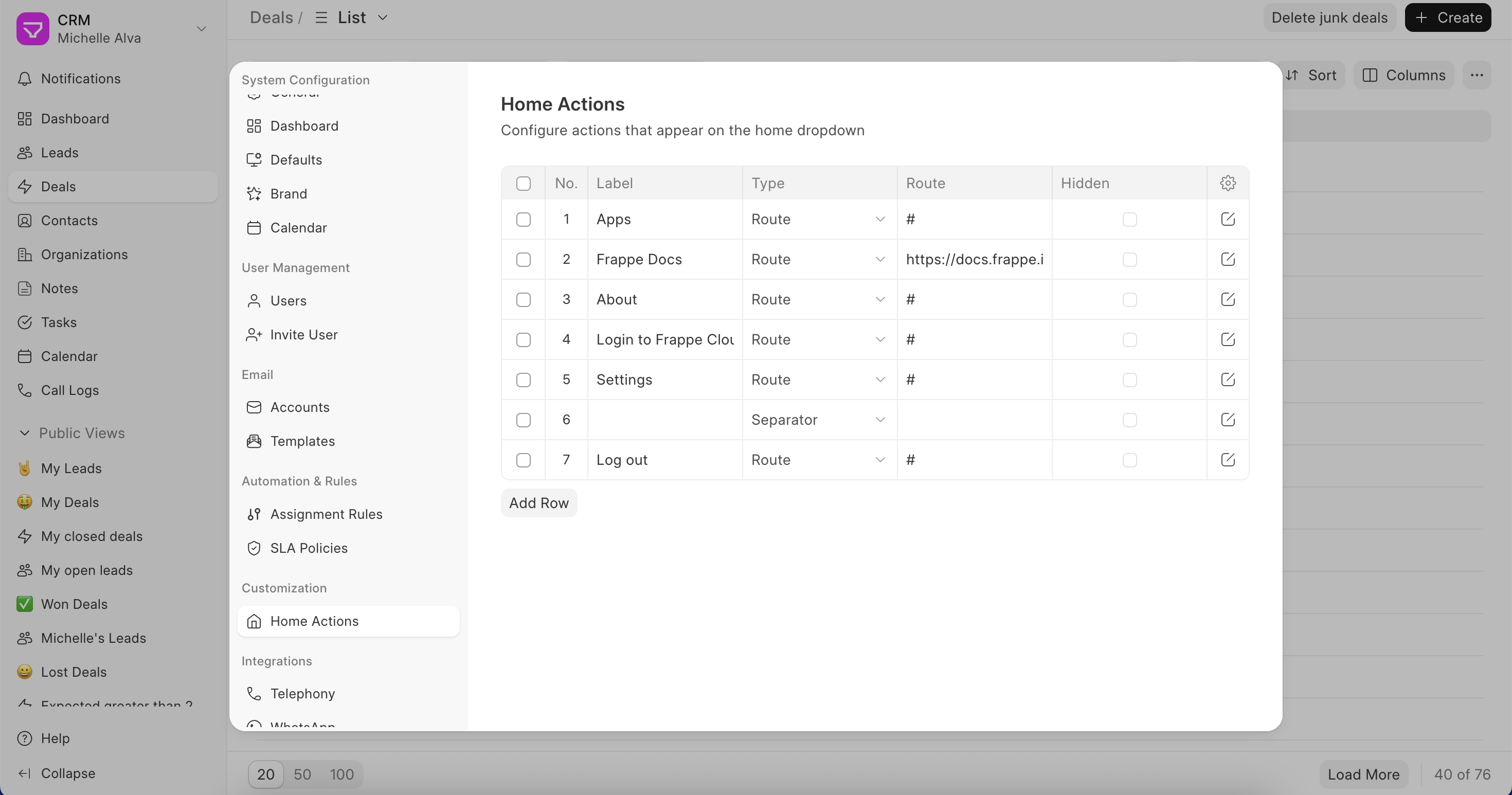Open edit icon for Apps row
1512x795 pixels.
coord(1227,220)
